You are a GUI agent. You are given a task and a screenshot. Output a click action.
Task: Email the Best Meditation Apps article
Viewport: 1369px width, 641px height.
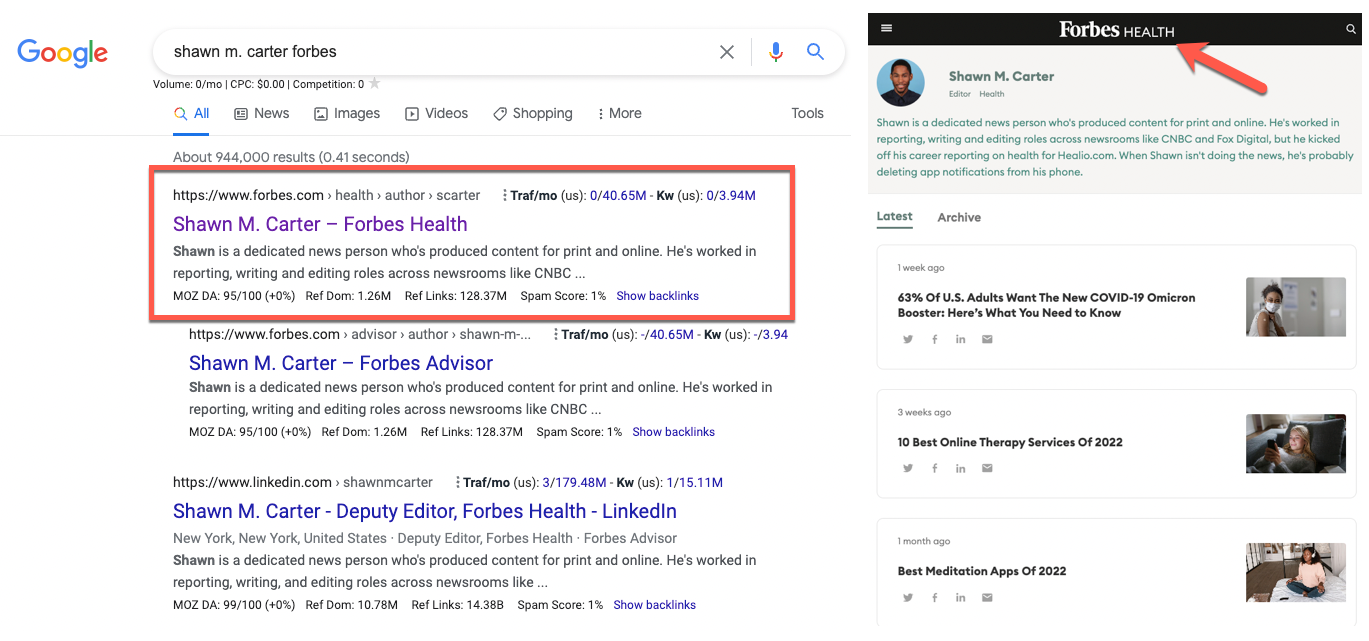987,598
